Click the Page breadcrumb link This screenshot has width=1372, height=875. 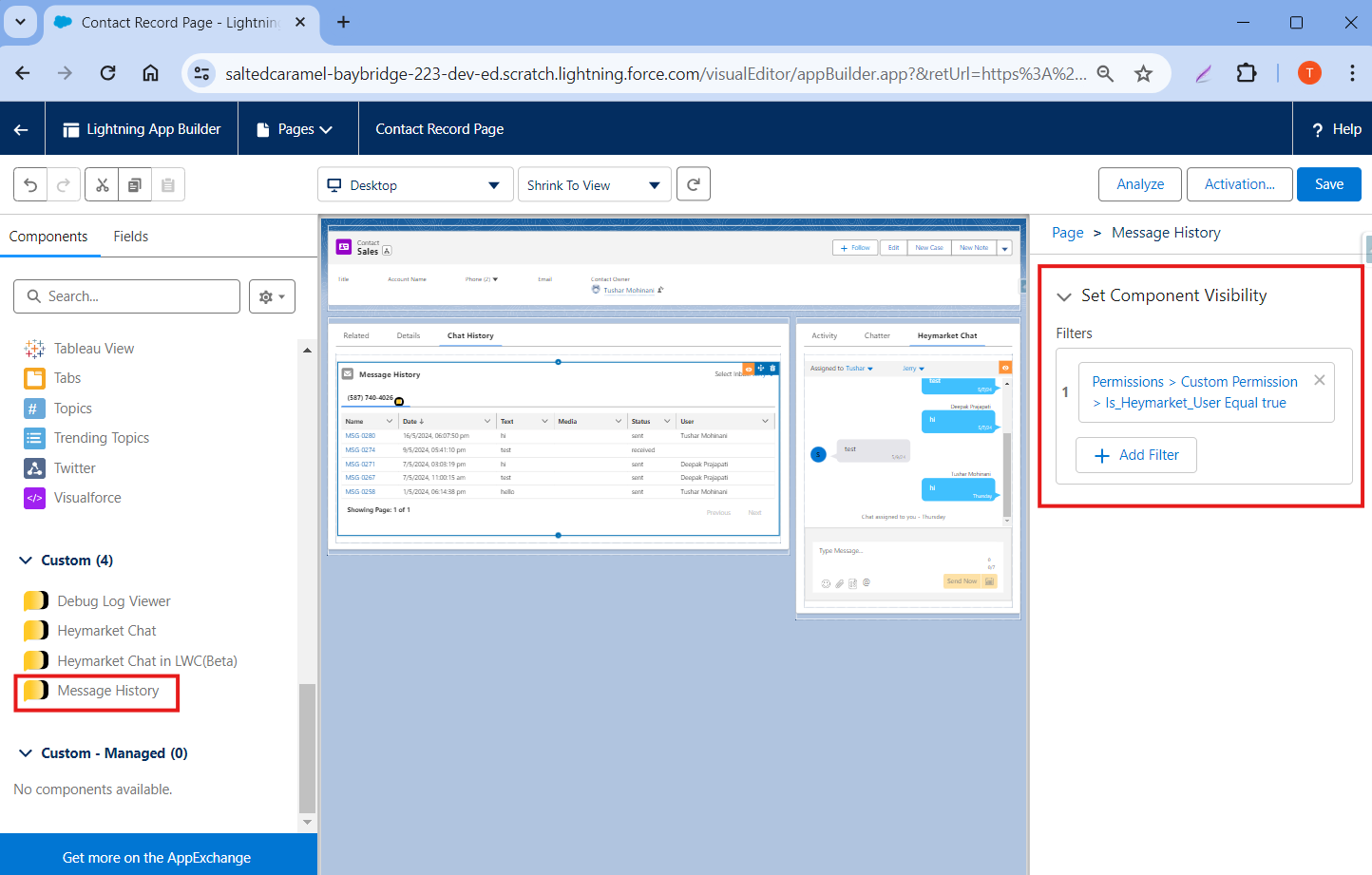(x=1068, y=233)
